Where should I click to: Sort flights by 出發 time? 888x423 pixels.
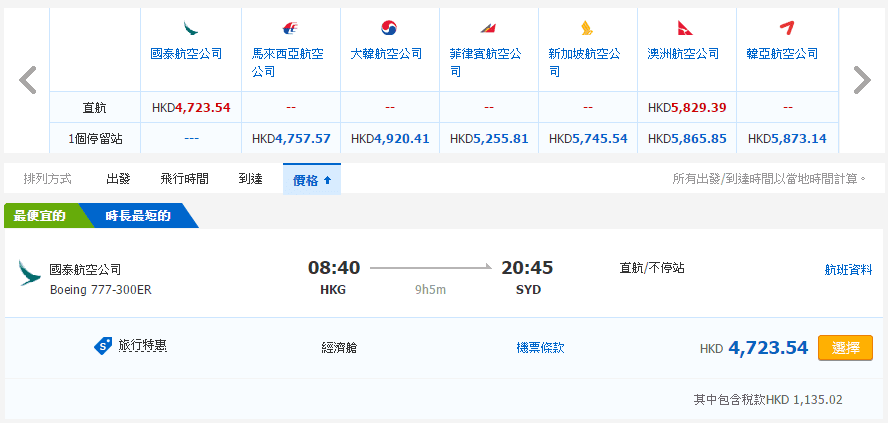[118, 179]
